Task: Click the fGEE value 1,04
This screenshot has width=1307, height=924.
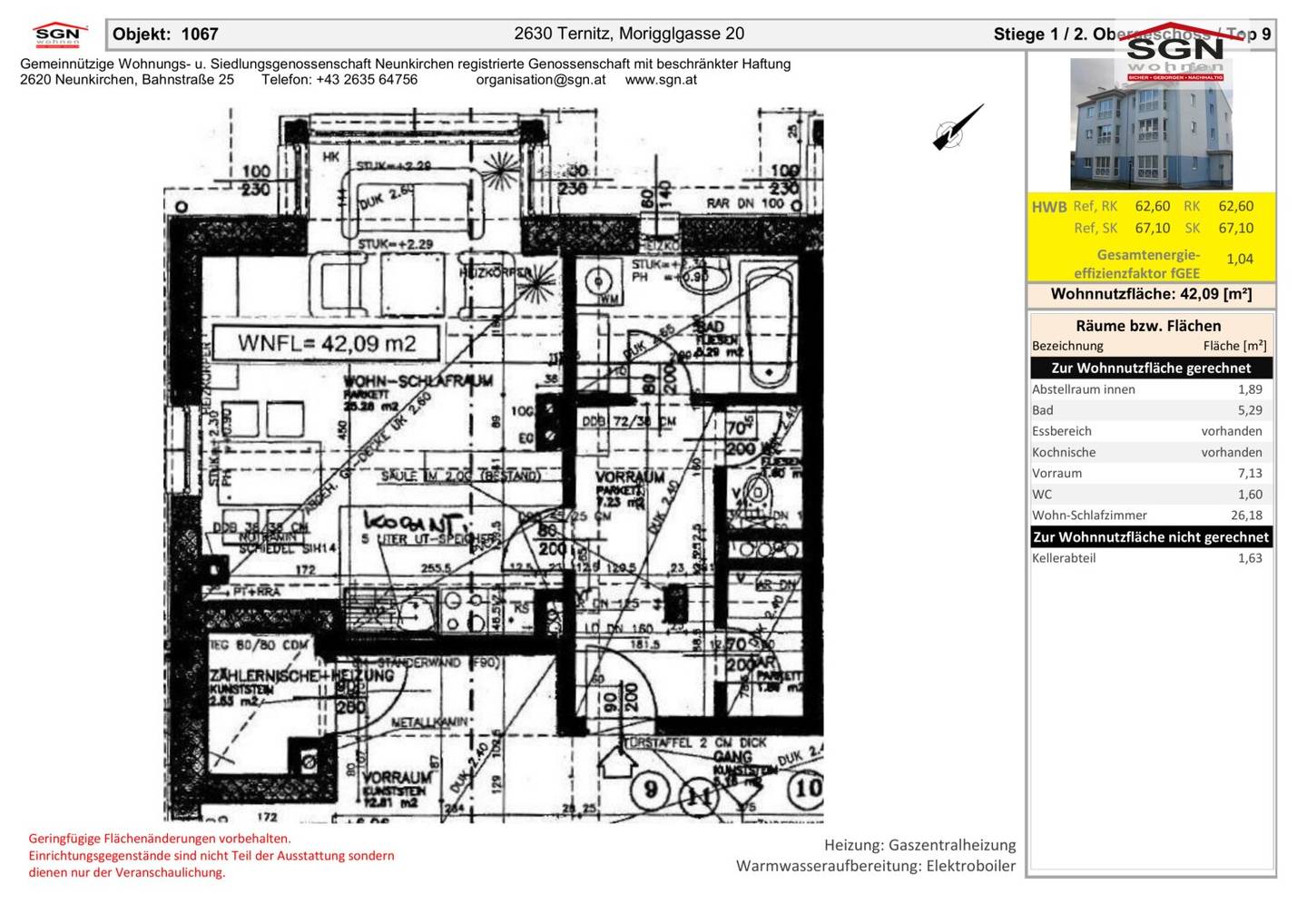Action: tap(1239, 259)
